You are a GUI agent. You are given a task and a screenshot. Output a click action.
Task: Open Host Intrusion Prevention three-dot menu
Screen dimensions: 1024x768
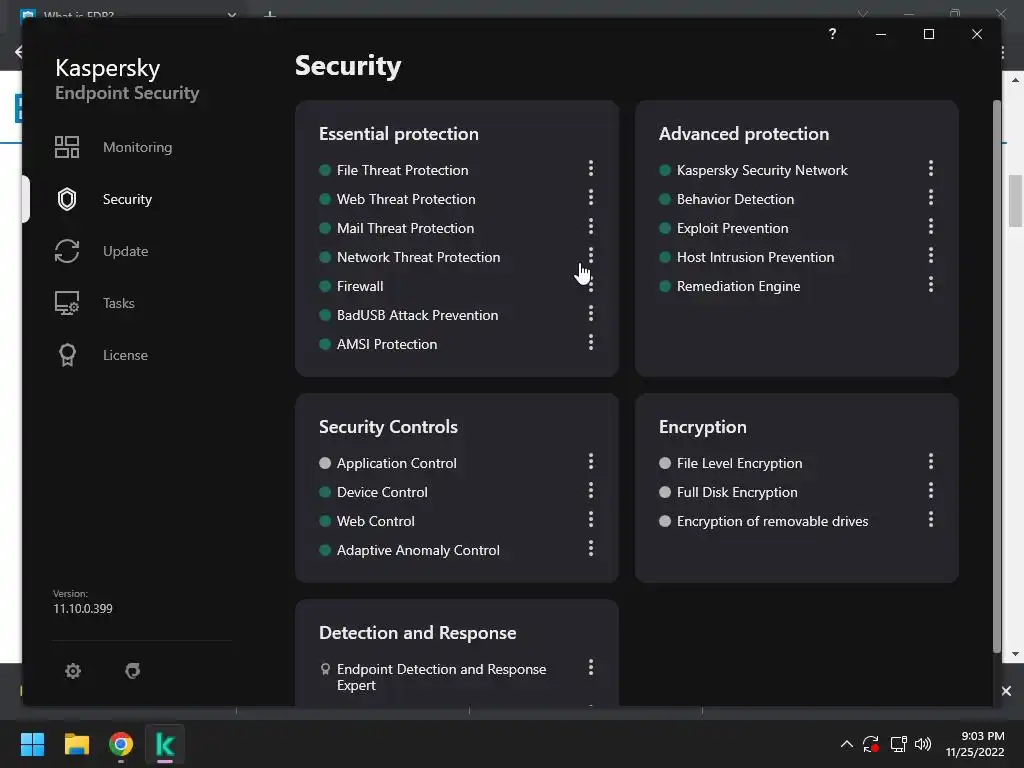pos(931,255)
